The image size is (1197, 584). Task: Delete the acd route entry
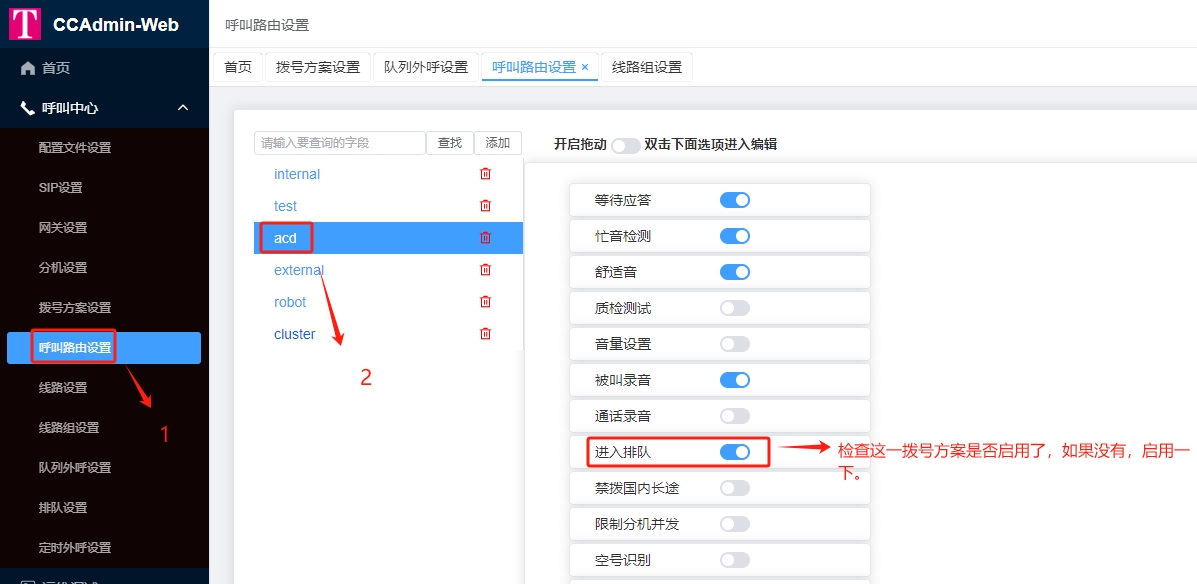pyautogui.click(x=485, y=238)
